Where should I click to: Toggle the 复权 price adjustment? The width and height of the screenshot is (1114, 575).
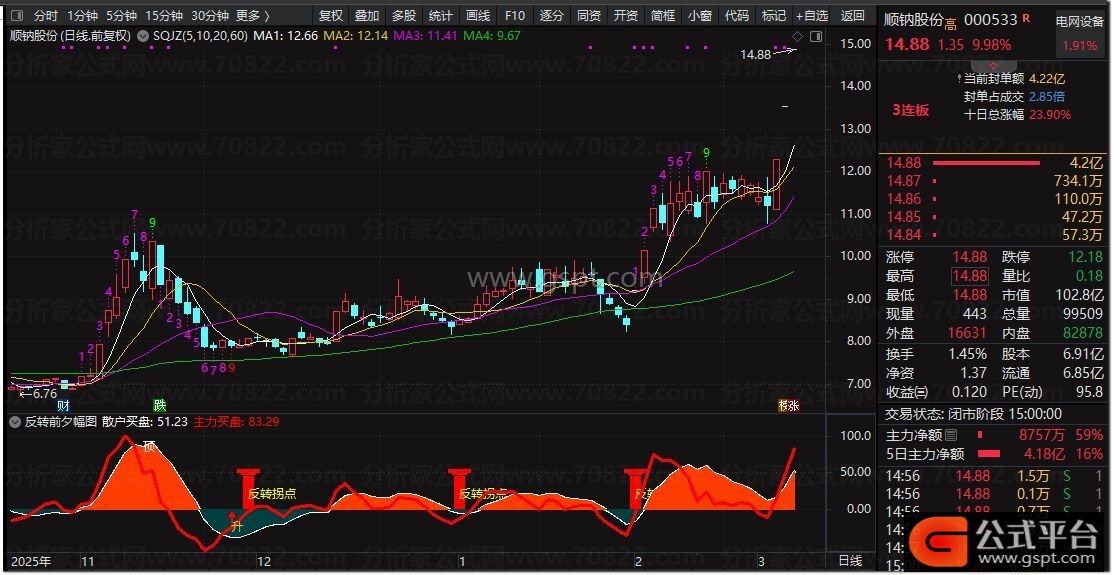pyautogui.click(x=330, y=16)
